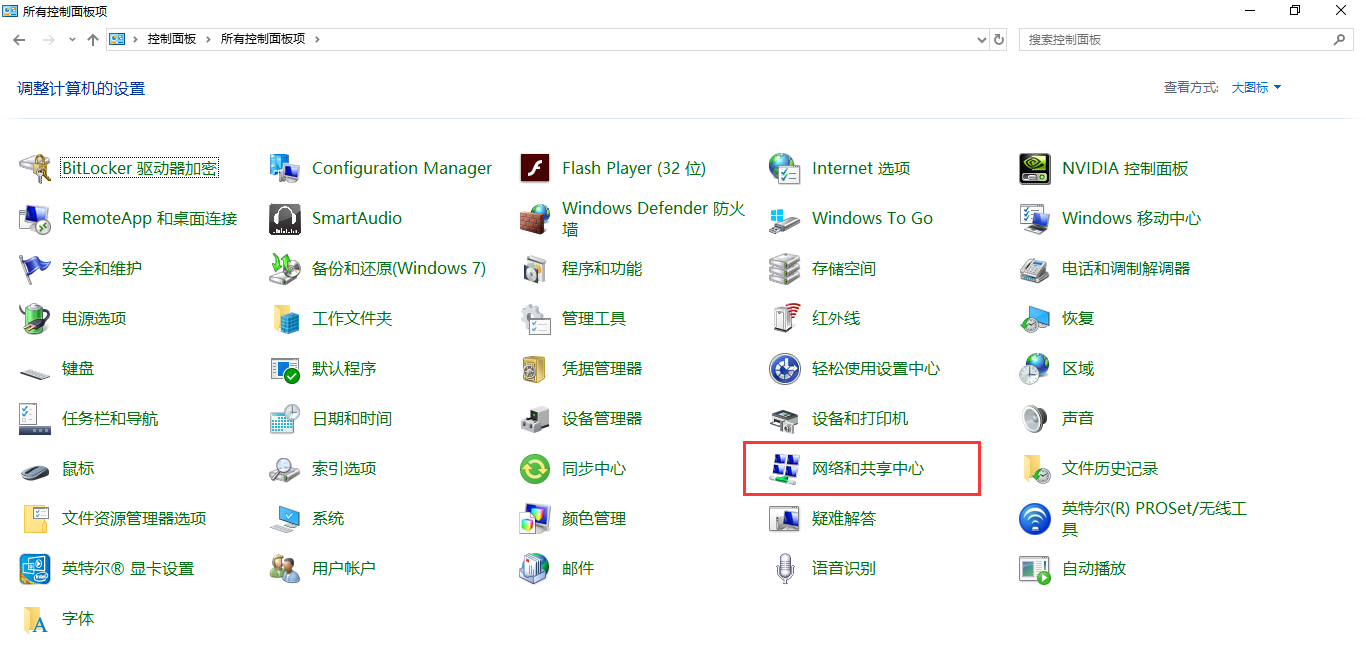Click 控制面板 breadcrumb segment
Image resolution: width=1366 pixels, height=662 pixels.
[172, 39]
